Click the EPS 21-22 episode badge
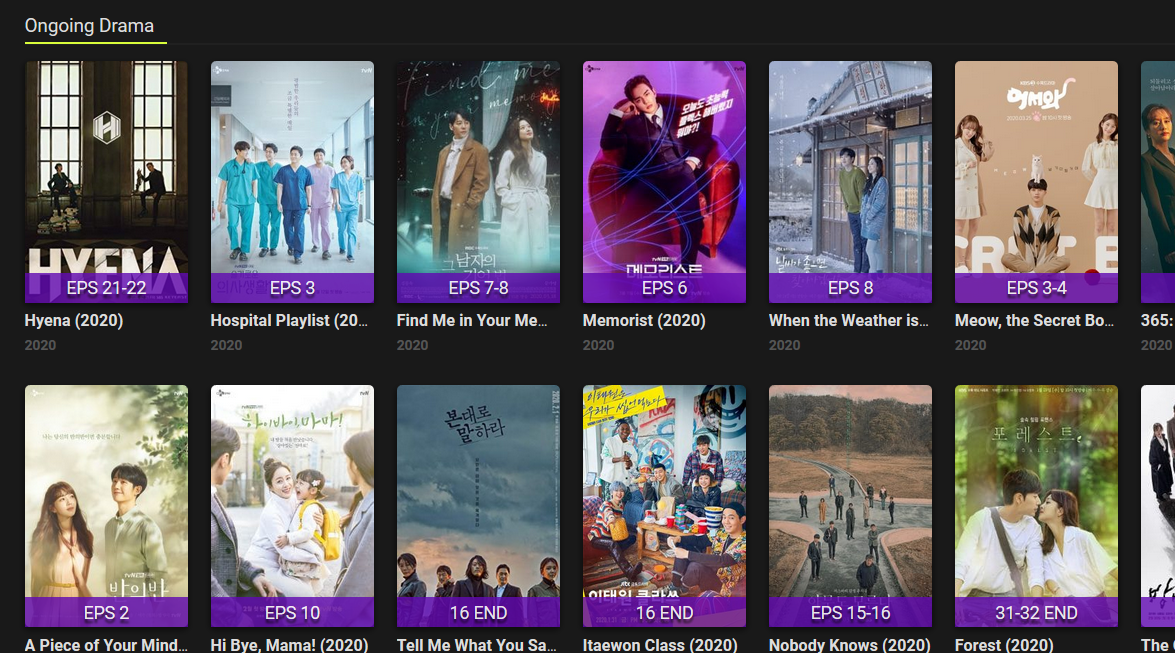1175x653 pixels. tap(106, 288)
